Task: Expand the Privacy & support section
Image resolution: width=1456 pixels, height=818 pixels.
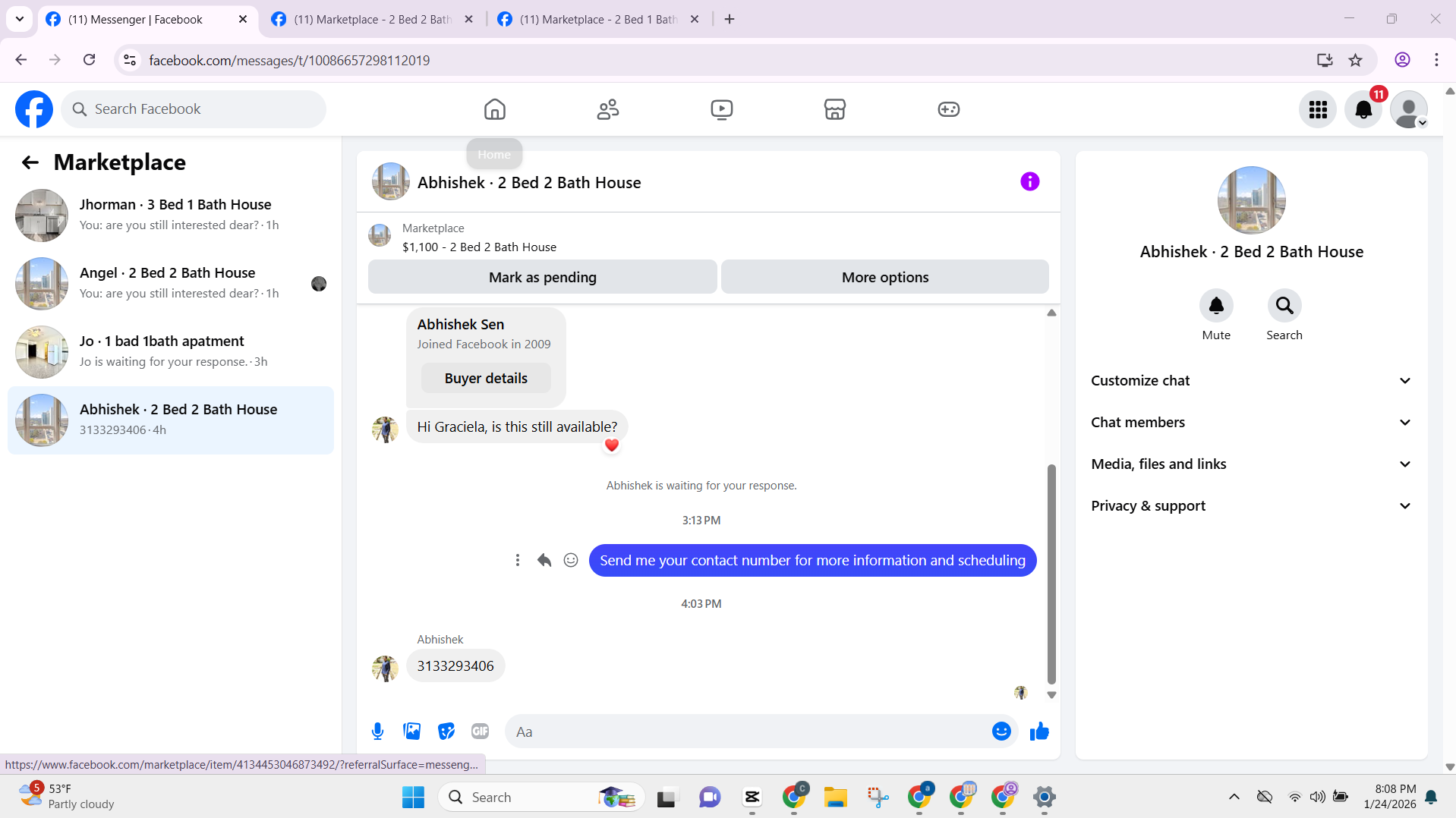Action: point(1251,505)
